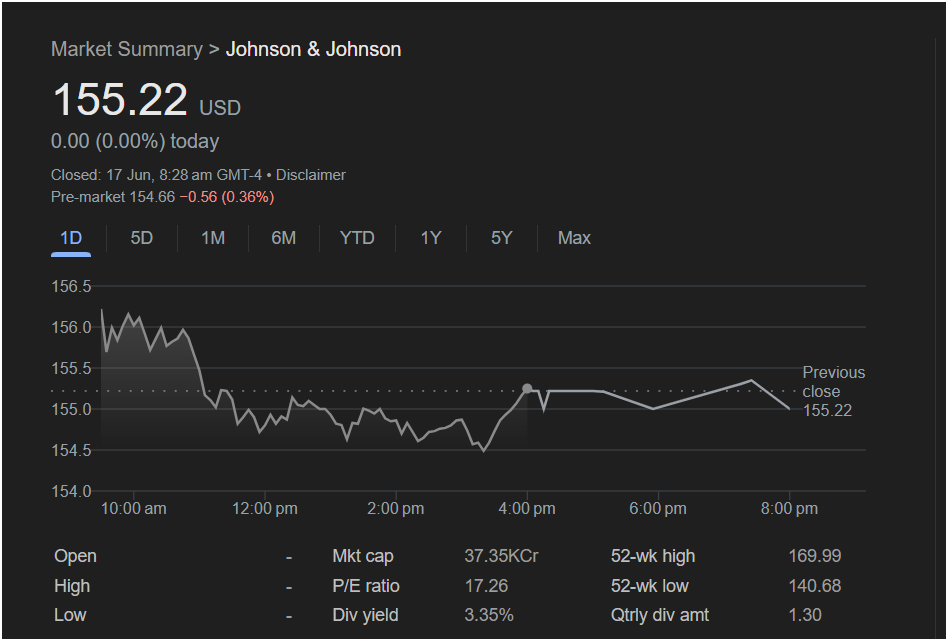Click the Open stat label

click(x=75, y=556)
